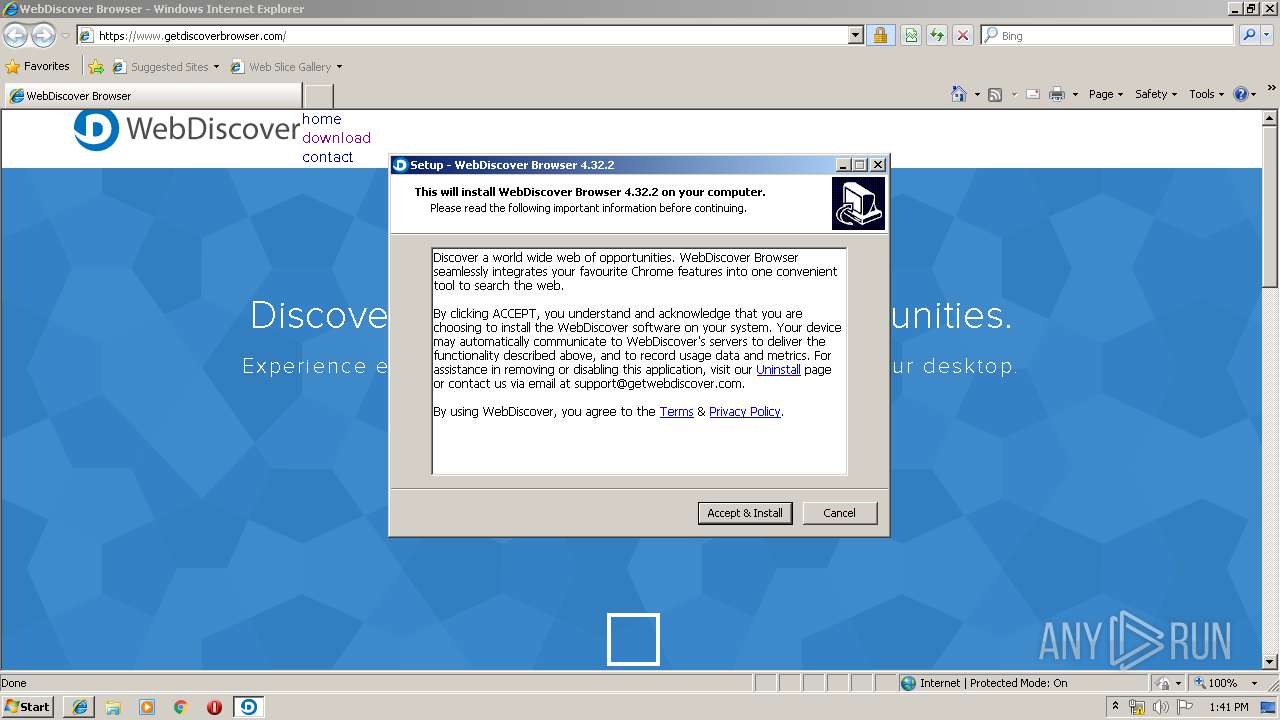The image size is (1280, 720).
Task: Open the Safety menu
Action: (1156, 94)
